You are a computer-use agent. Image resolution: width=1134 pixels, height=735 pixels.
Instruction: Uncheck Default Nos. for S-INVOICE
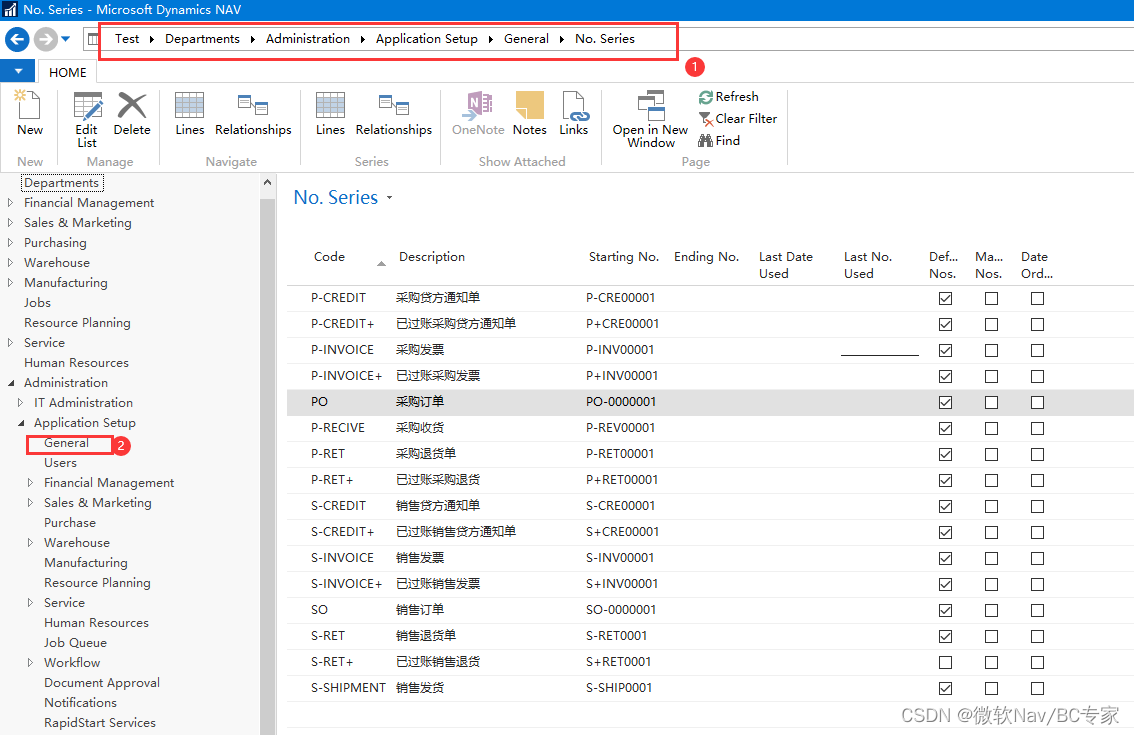tap(945, 558)
